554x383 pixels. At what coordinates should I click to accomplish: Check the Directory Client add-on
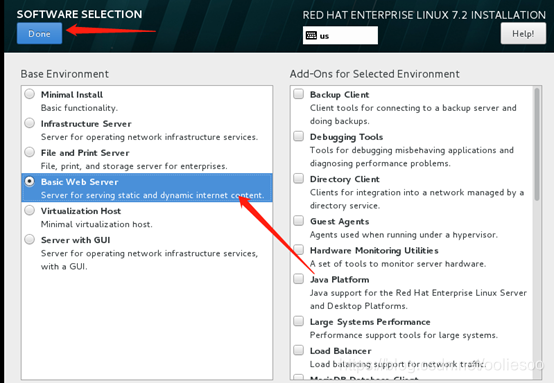[299, 178]
